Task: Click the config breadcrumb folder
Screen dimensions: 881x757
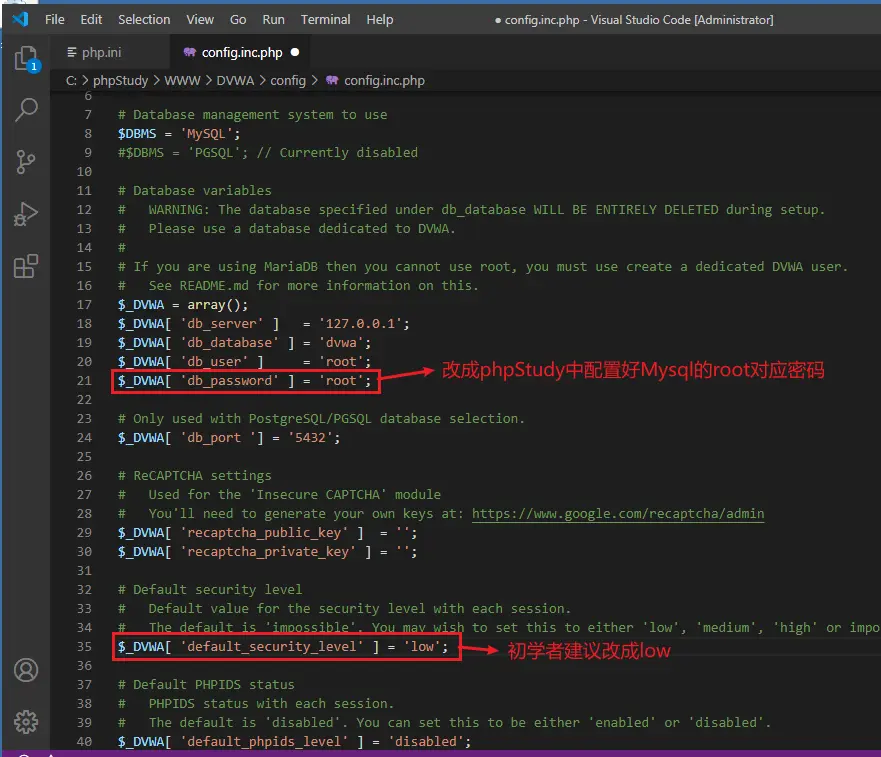Action: (x=288, y=80)
